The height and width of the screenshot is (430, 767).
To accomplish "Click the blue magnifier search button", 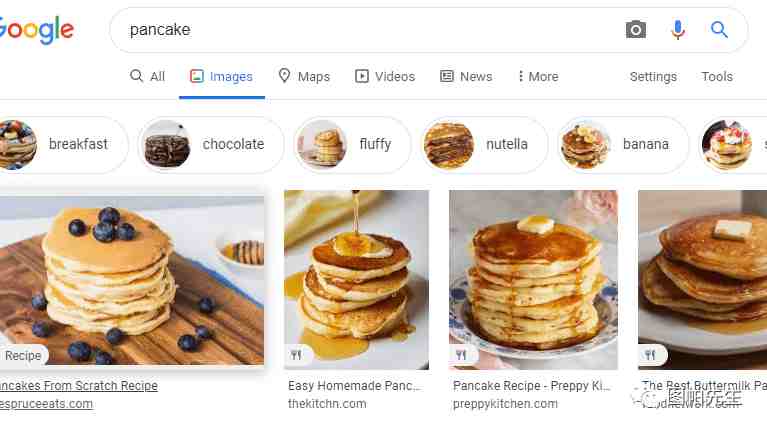I will pos(719,30).
